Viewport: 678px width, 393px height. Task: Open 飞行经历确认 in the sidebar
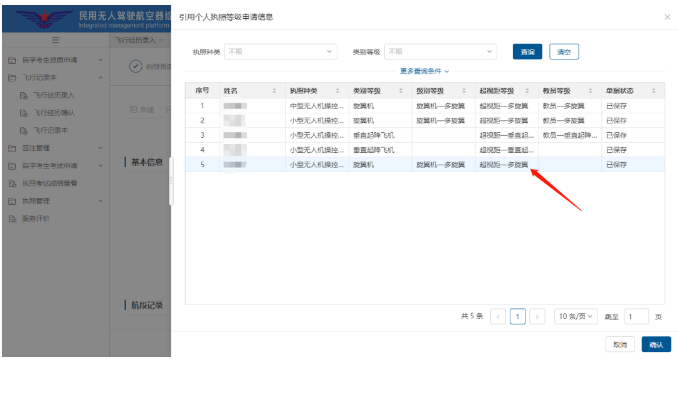tap(54, 113)
